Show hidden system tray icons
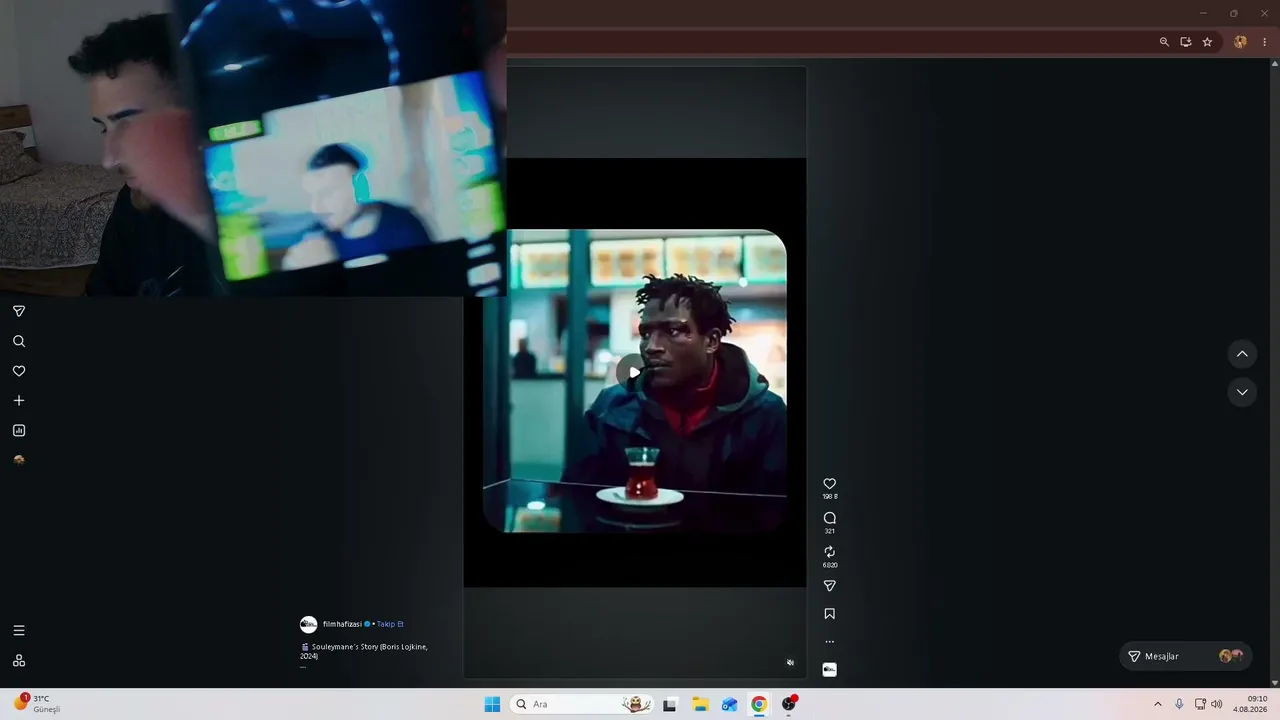 (x=1158, y=704)
